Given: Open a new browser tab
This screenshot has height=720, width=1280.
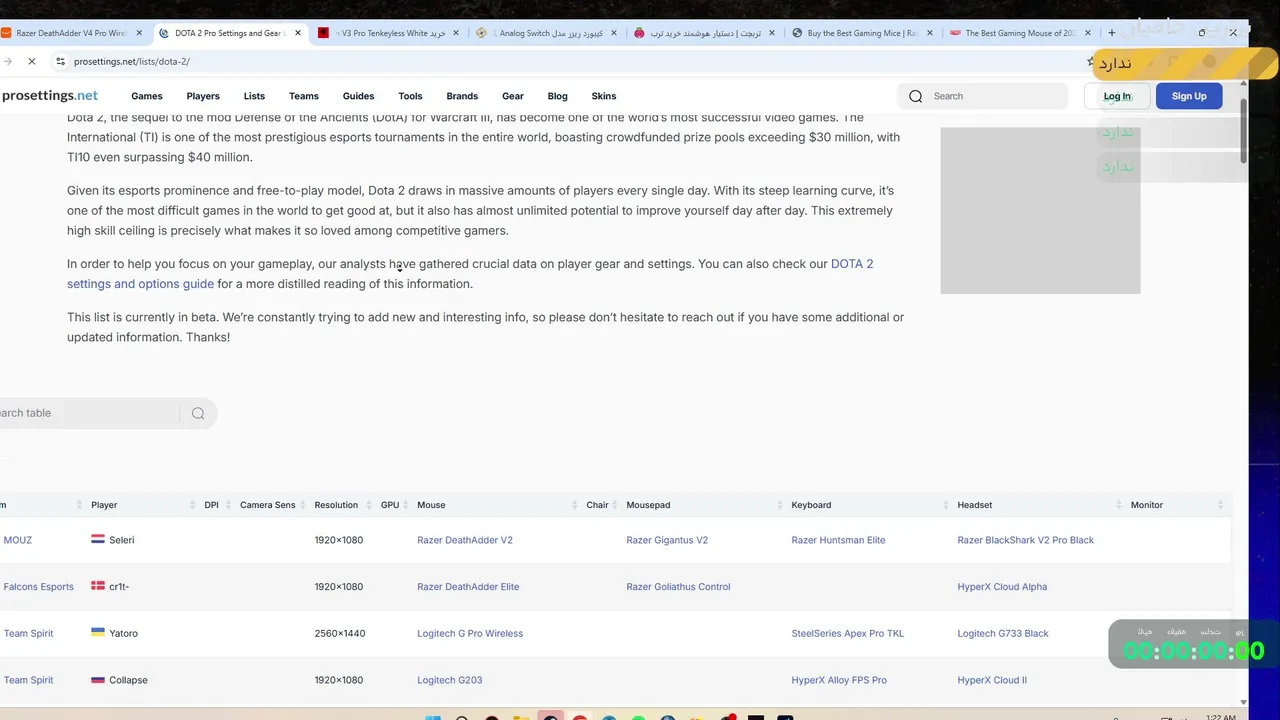Looking at the screenshot, I should (1111, 33).
